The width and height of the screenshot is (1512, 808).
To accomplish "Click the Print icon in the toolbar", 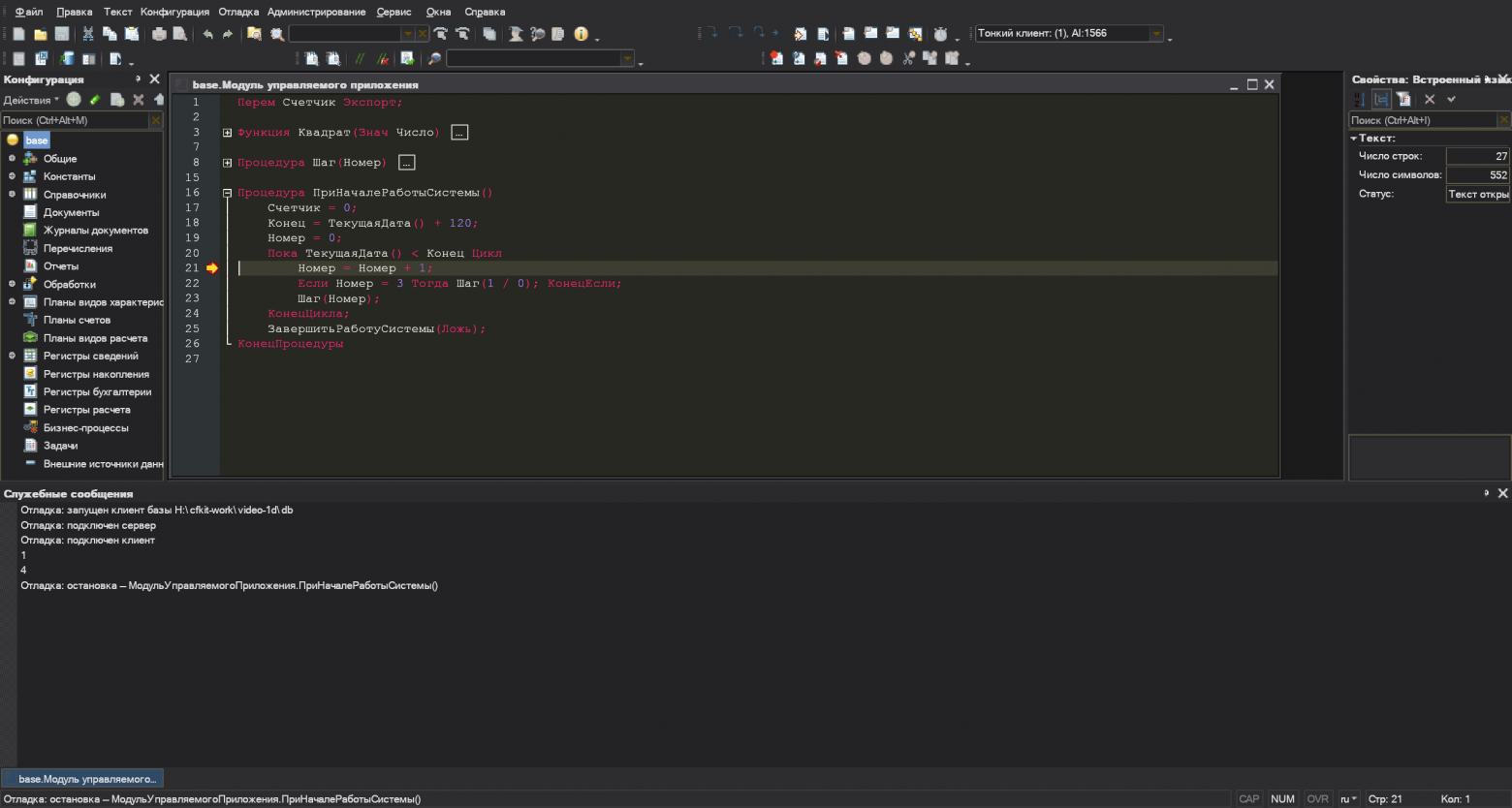I will 159,34.
